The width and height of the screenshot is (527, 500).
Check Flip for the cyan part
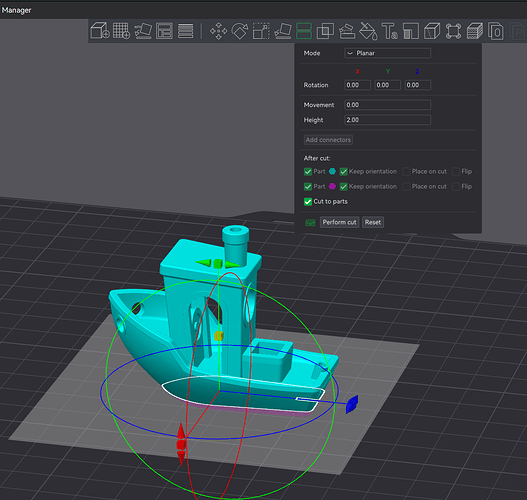tap(456, 172)
